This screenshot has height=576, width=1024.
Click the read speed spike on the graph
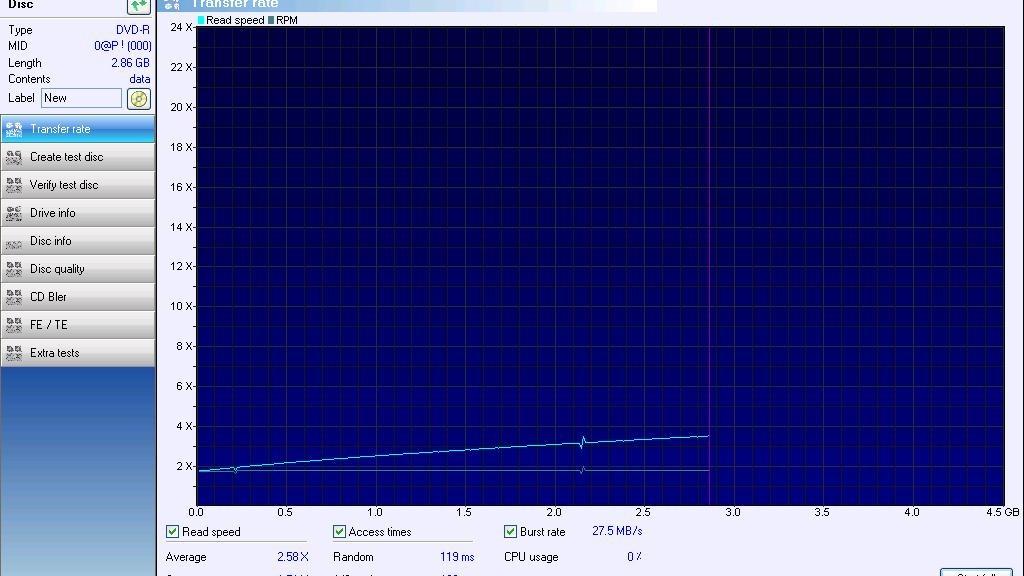coord(582,441)
